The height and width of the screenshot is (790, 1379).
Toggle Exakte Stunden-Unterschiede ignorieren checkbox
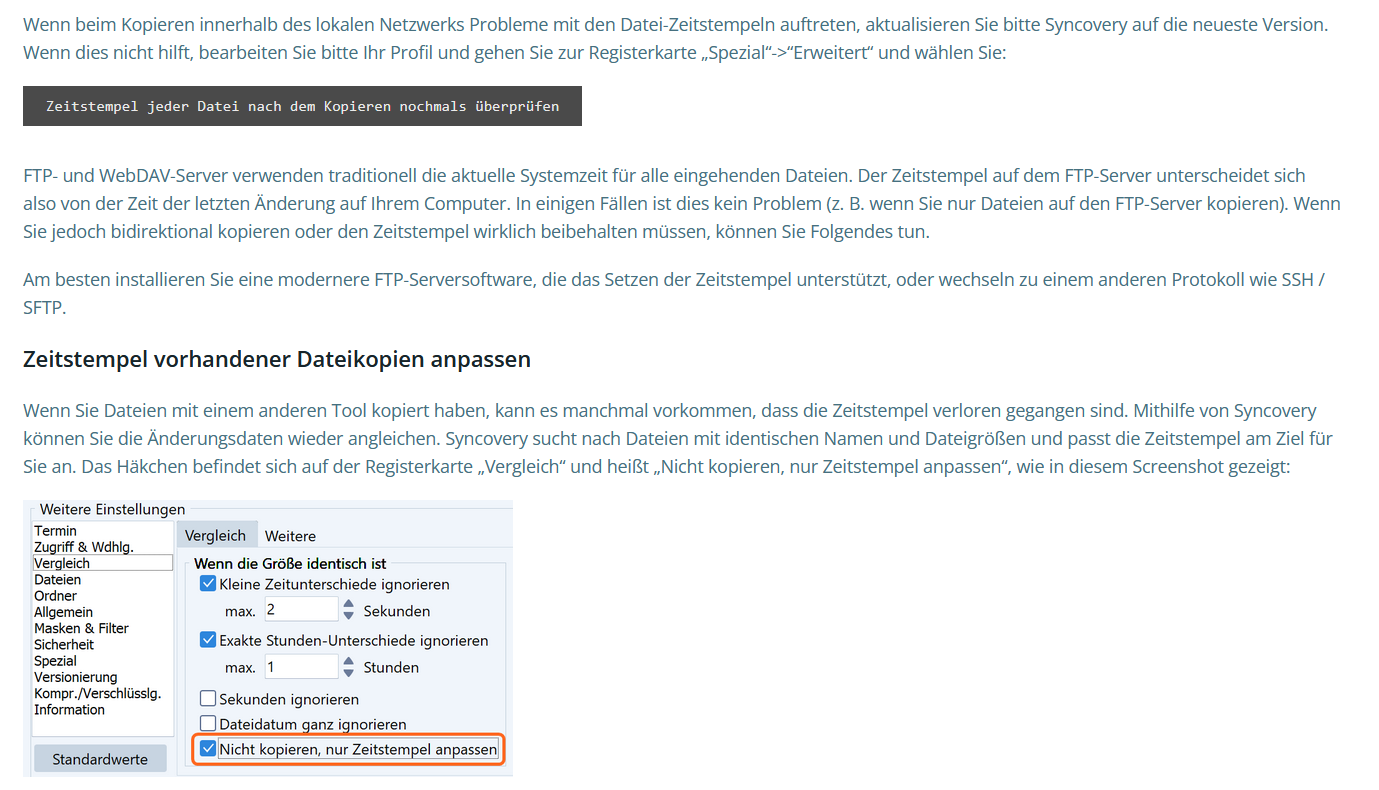point(209,640)
